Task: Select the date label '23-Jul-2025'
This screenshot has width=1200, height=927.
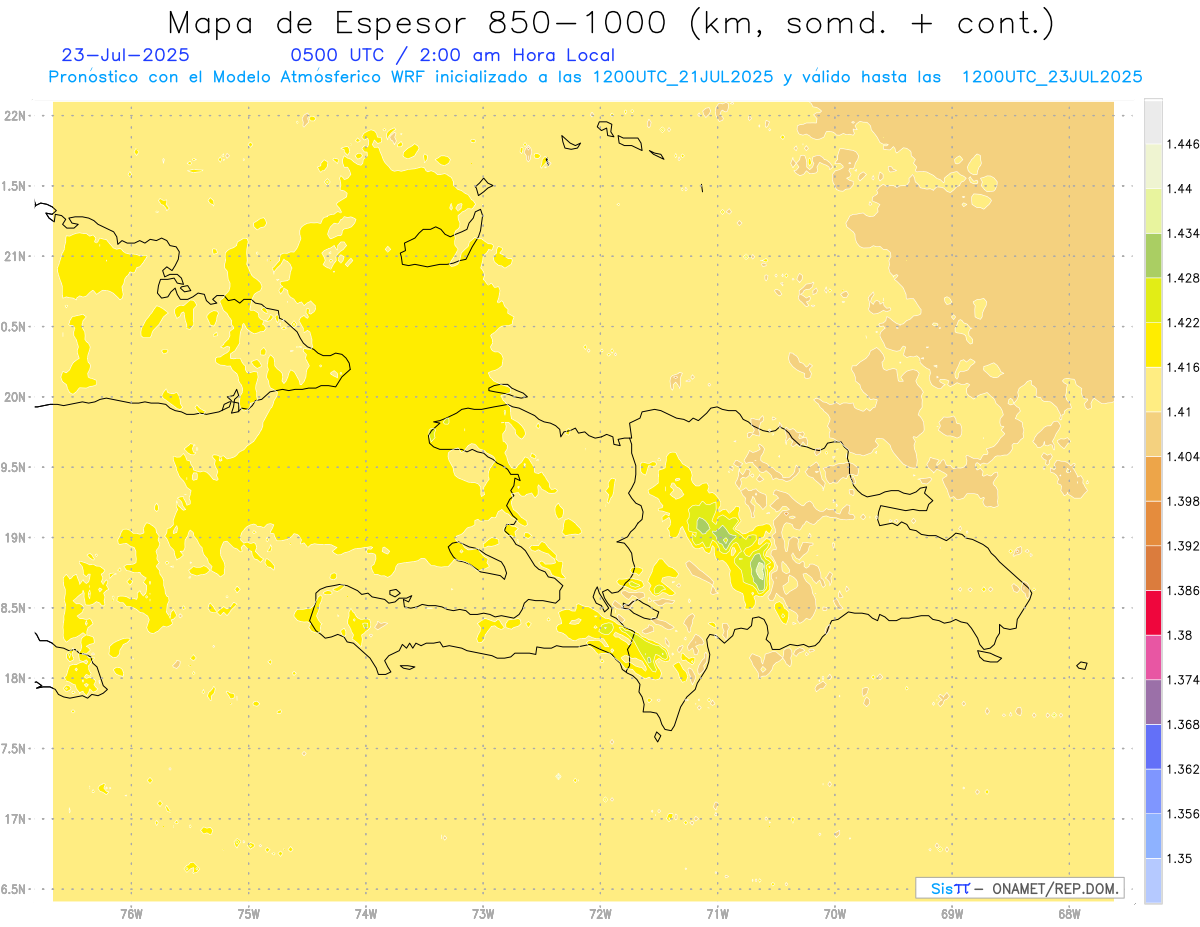Action: (125, 55)
